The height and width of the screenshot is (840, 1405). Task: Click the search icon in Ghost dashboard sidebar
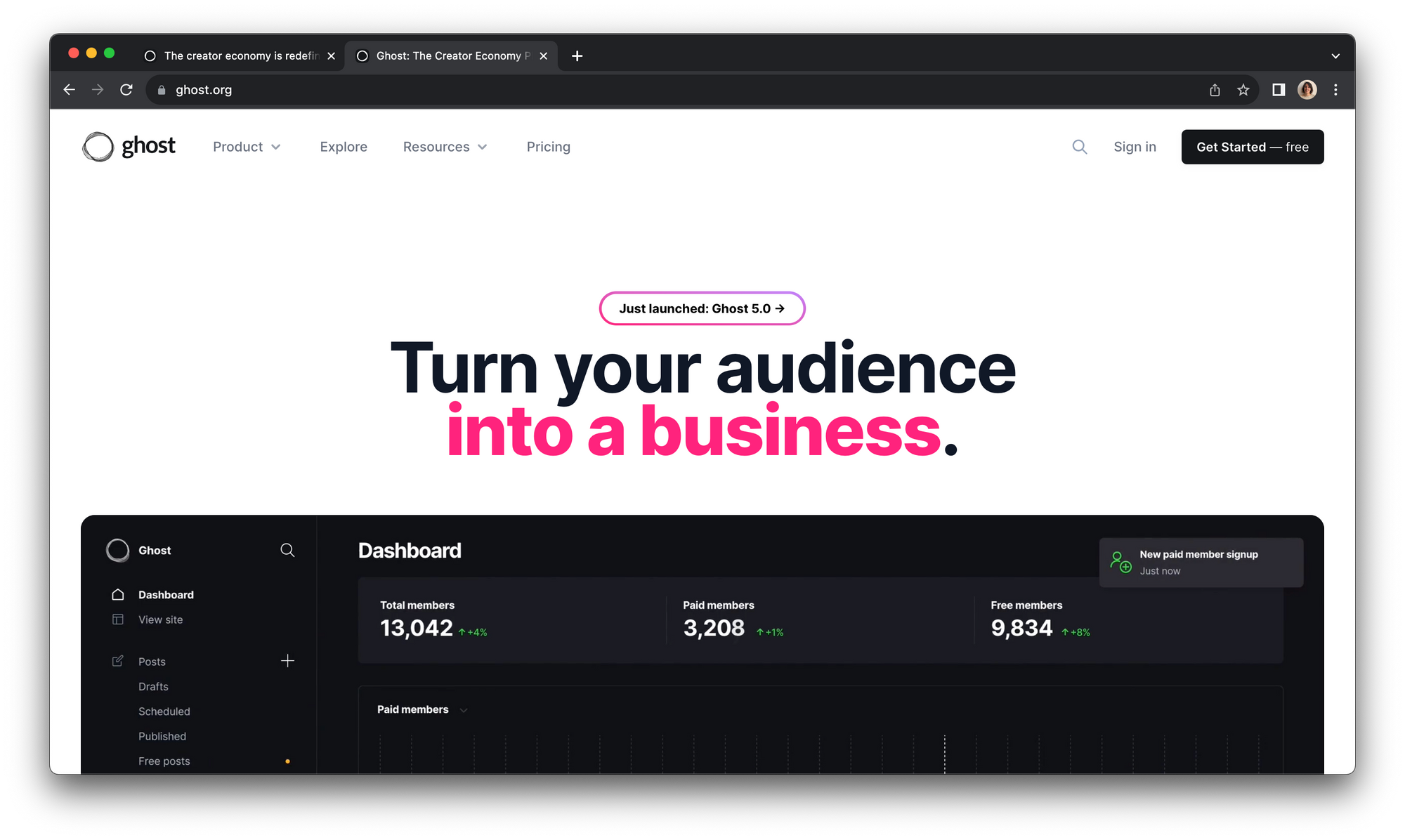pyautogui.click(x=287, y=550)
